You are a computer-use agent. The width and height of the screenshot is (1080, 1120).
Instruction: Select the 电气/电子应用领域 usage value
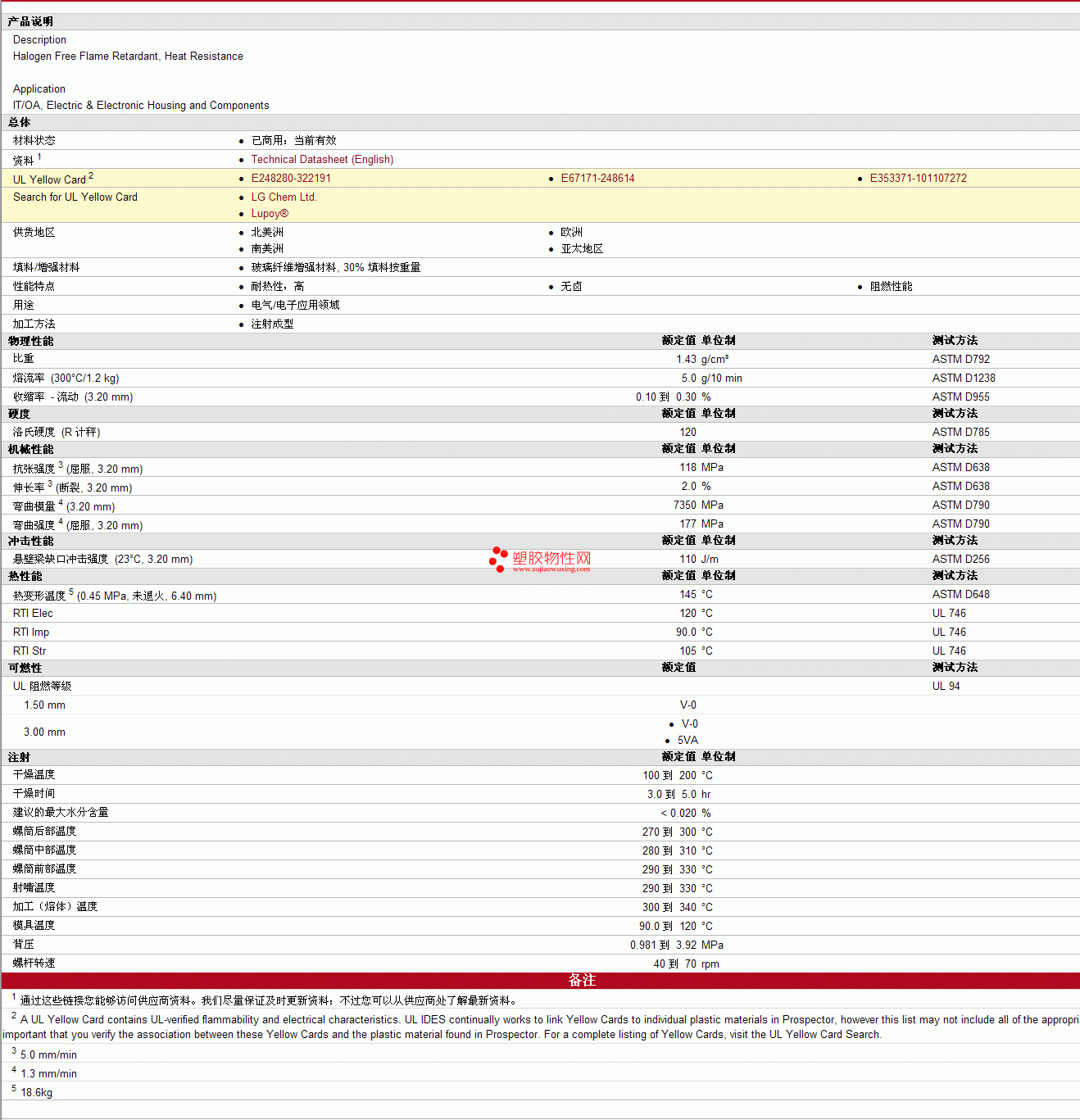point(295,306)
